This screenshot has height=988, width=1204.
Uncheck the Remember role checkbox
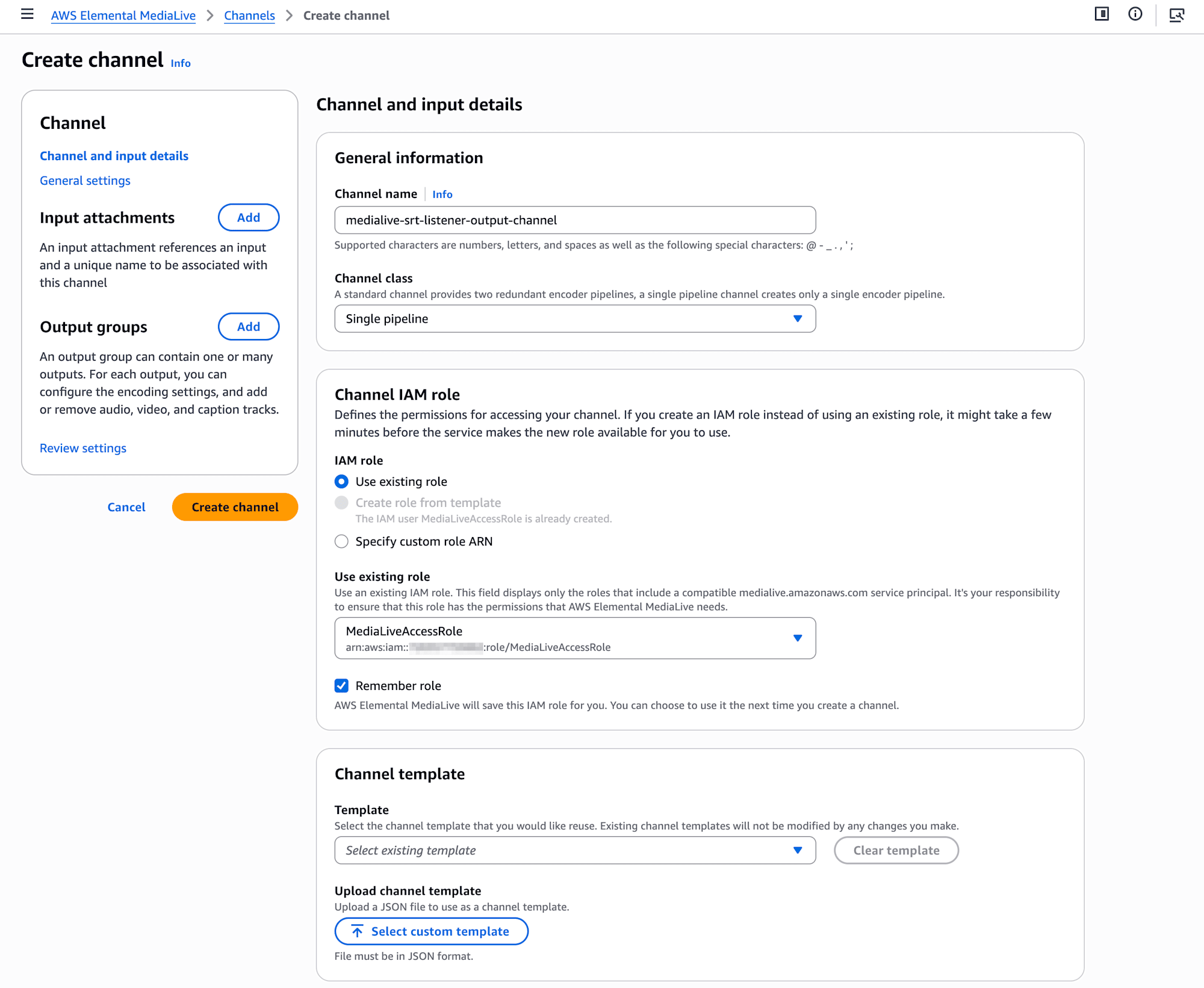coord(341,686)
